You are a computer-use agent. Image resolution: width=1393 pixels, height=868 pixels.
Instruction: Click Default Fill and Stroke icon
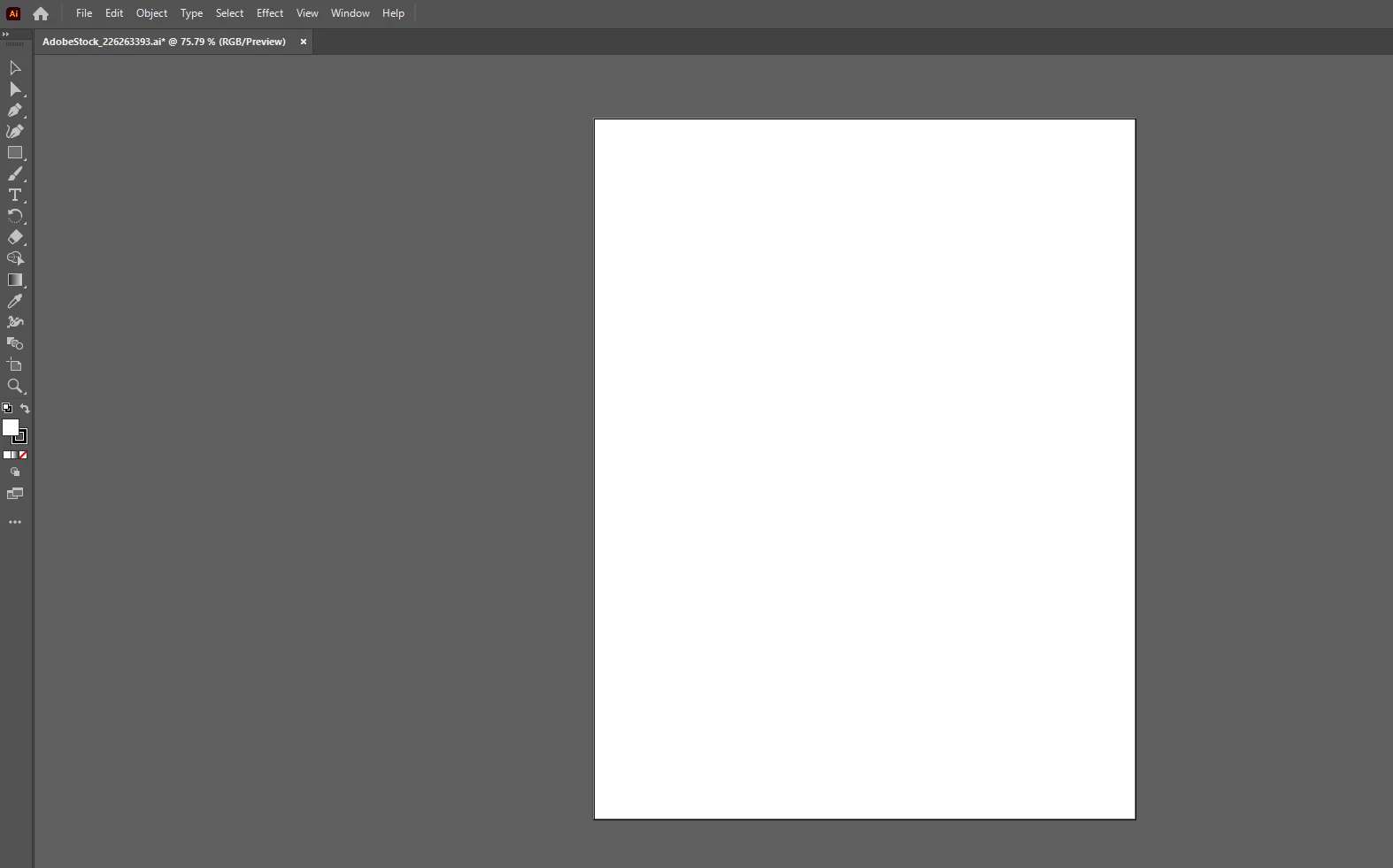[x=7, y=408]
